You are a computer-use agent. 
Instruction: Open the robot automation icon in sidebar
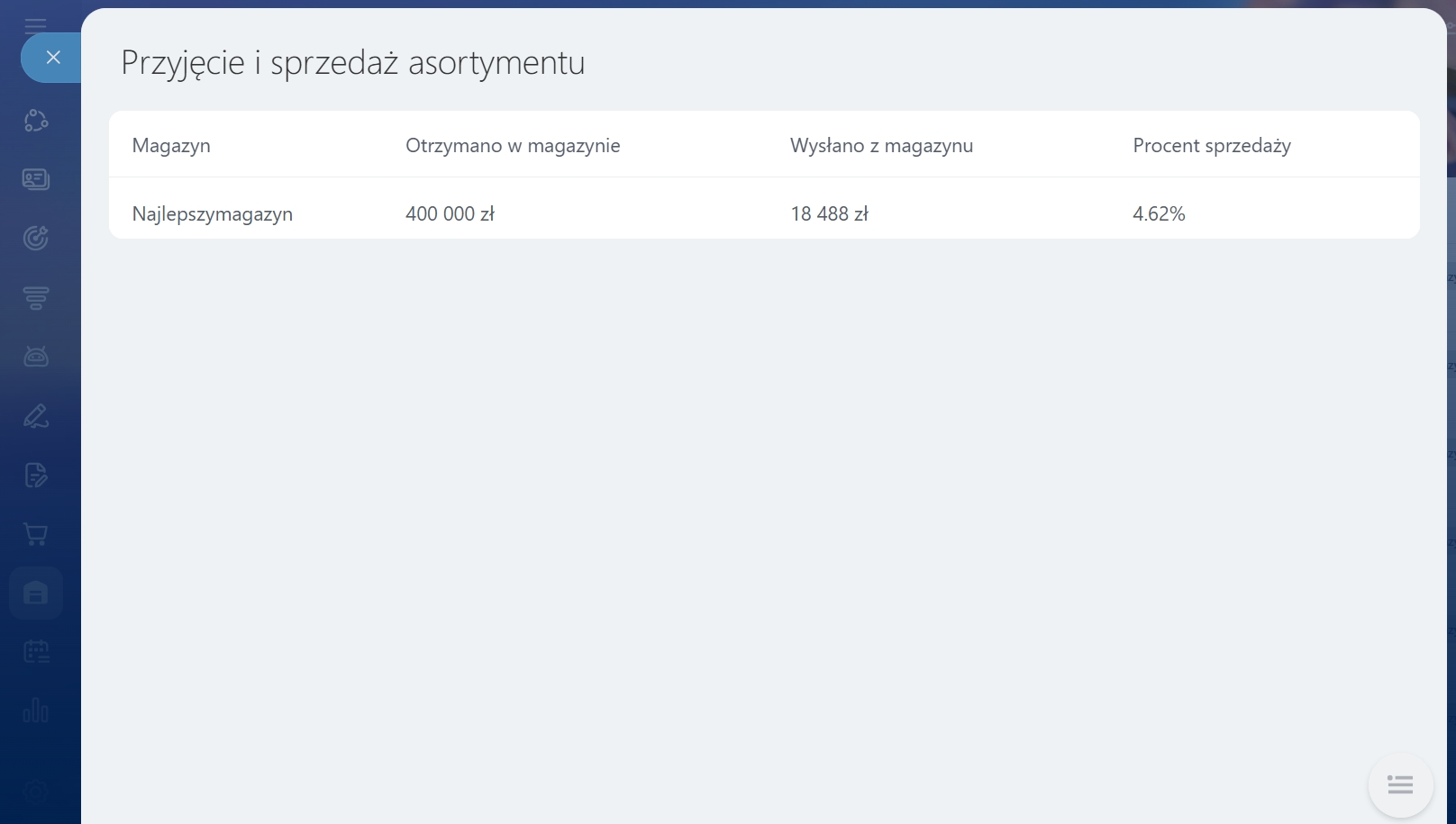(36, 357)
